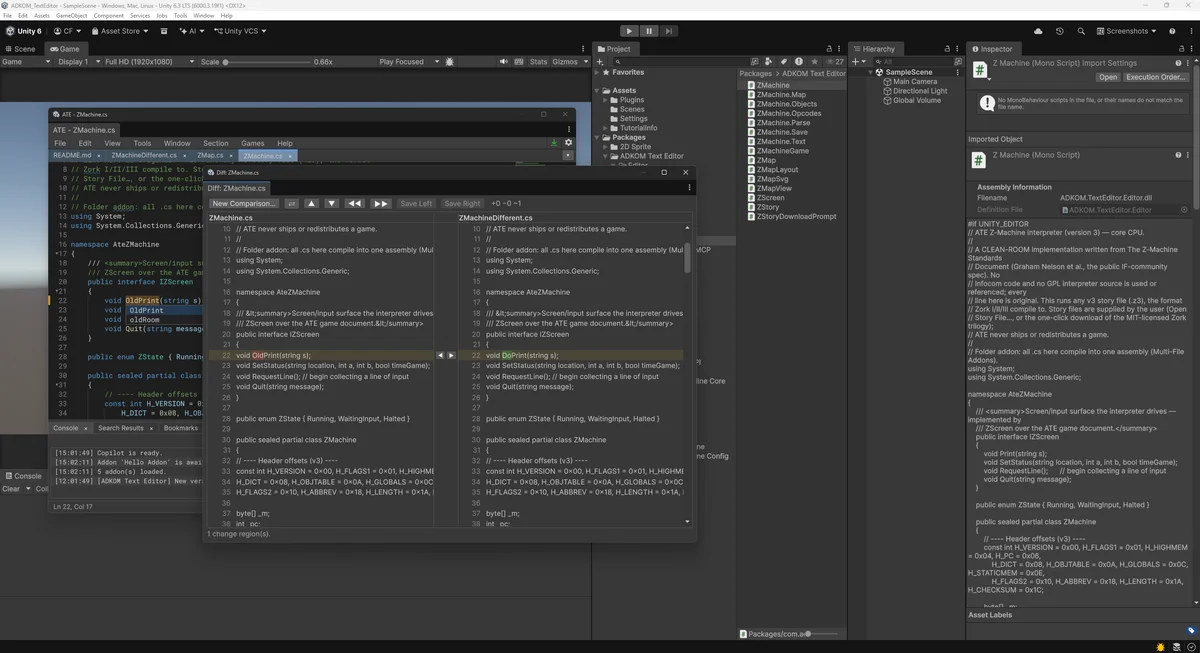Switch to the Scene tab
This screenshot has height=653, width=1200.
tap(20, 49)
